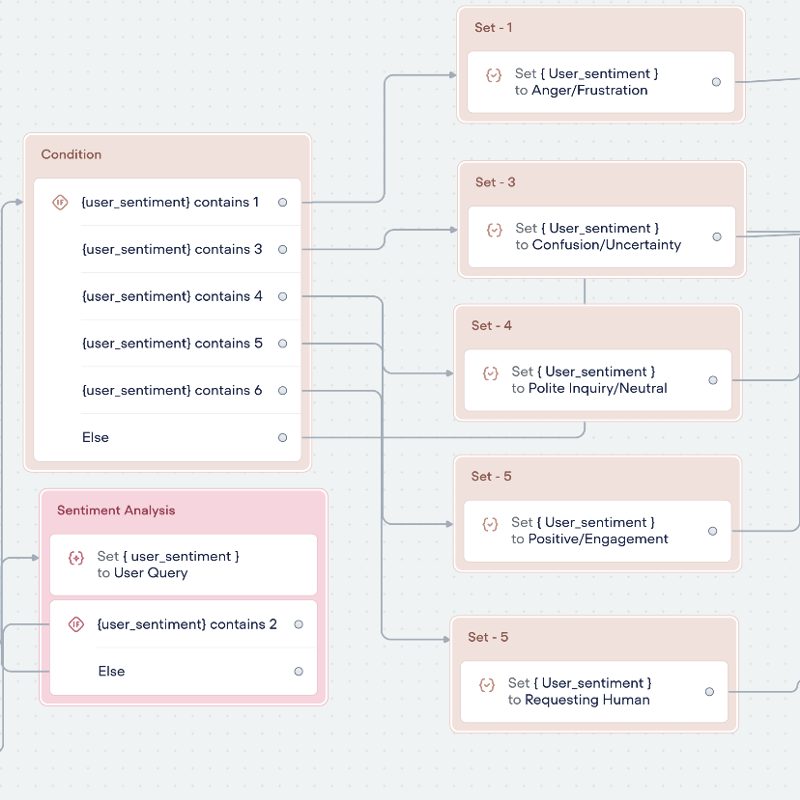Click the set icon beside "to User Query"
The height and width of the screenshot is (800, 800).
click(x=76, y=558)
